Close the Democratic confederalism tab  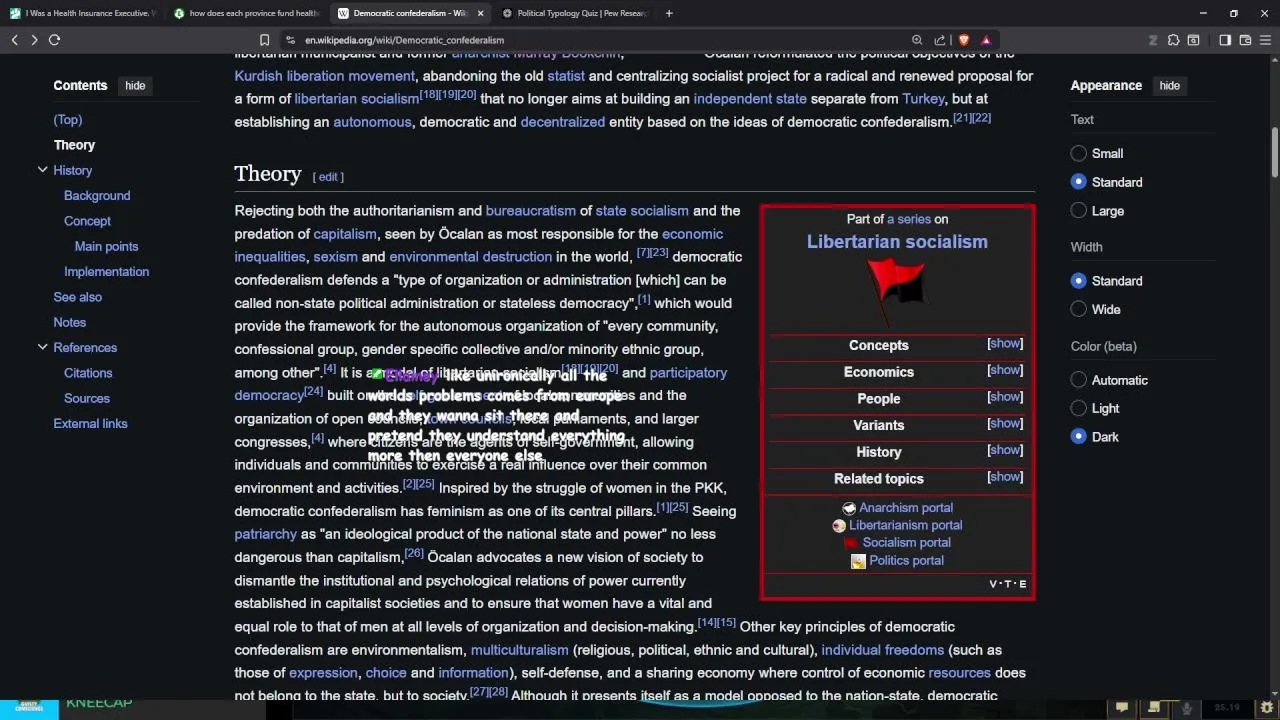481,13
